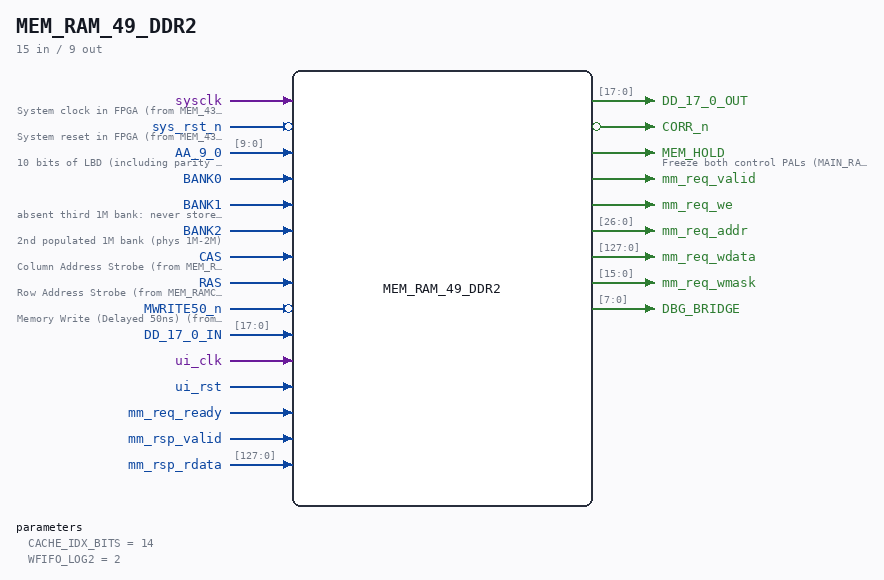Viewport: 884px width, 580px height.
Task: Click the inversion bubble on sys_rst_n input
Action: click(288, 126)
